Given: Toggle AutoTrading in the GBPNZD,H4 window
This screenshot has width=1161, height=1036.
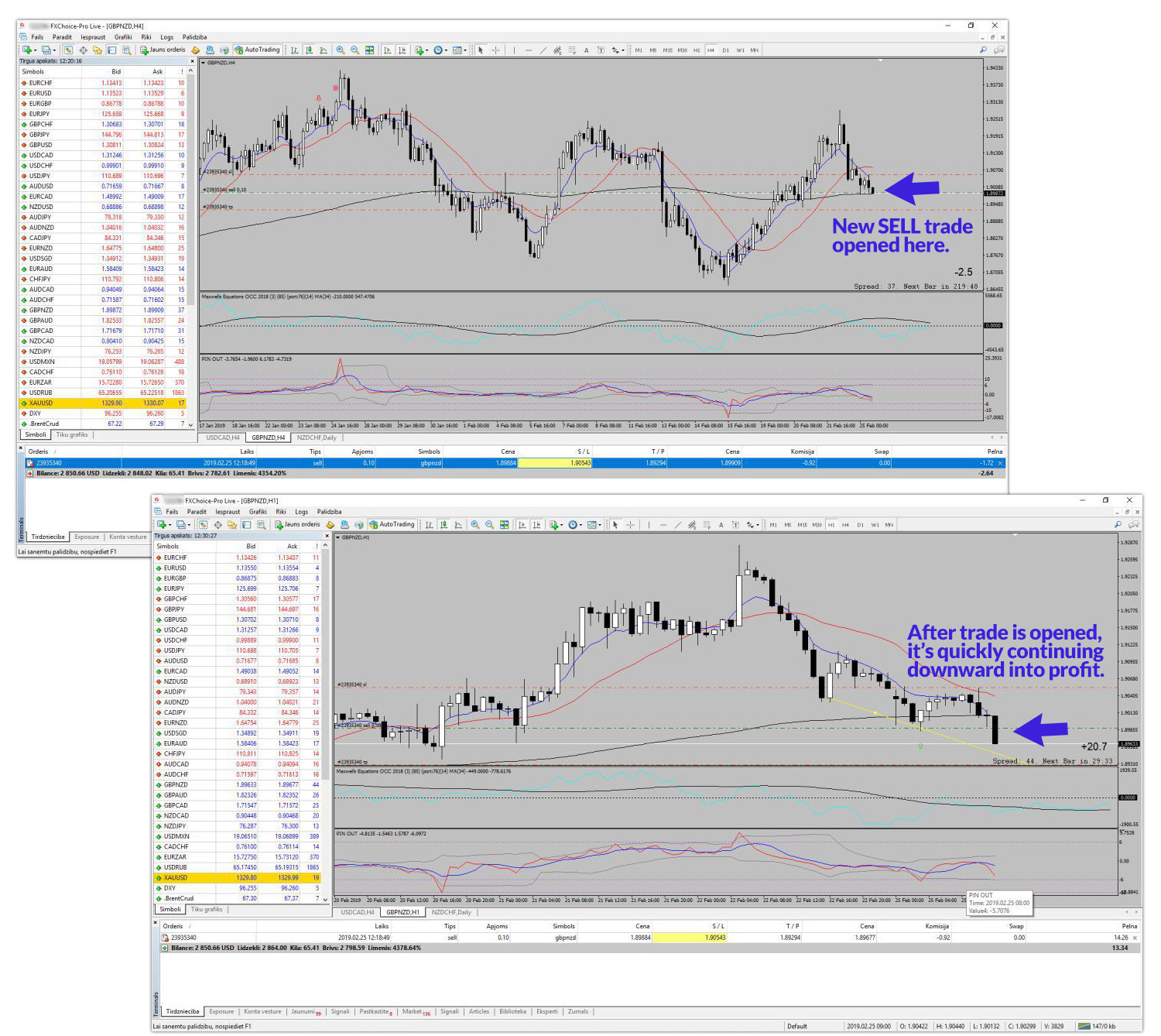Looking at the screenshot, I should pyautogui.click(x=257, y=50).
